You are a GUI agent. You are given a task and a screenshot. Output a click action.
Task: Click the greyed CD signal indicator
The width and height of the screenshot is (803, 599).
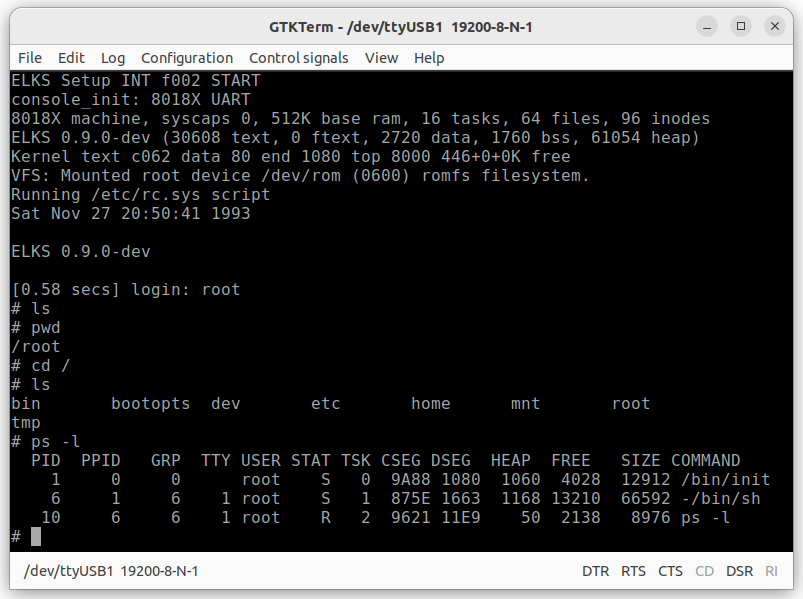(704, 571)
